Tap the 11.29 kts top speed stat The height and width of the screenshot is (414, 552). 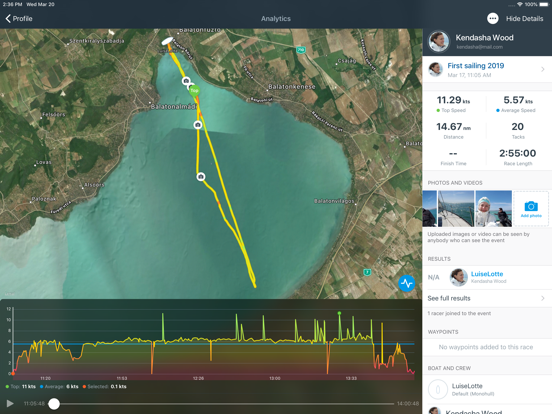click(453, 104)
